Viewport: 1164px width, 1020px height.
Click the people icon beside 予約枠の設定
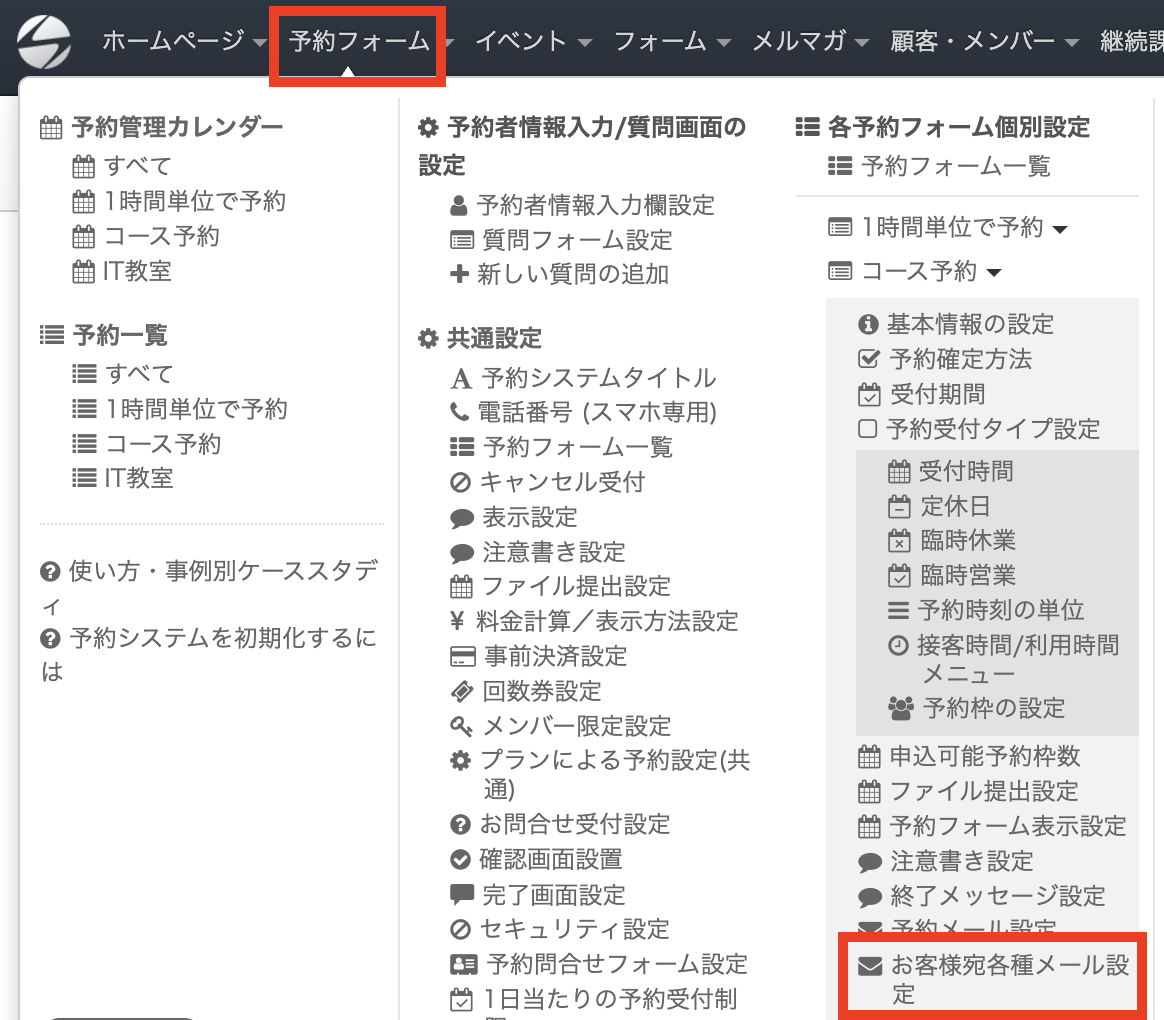(901, 709)
